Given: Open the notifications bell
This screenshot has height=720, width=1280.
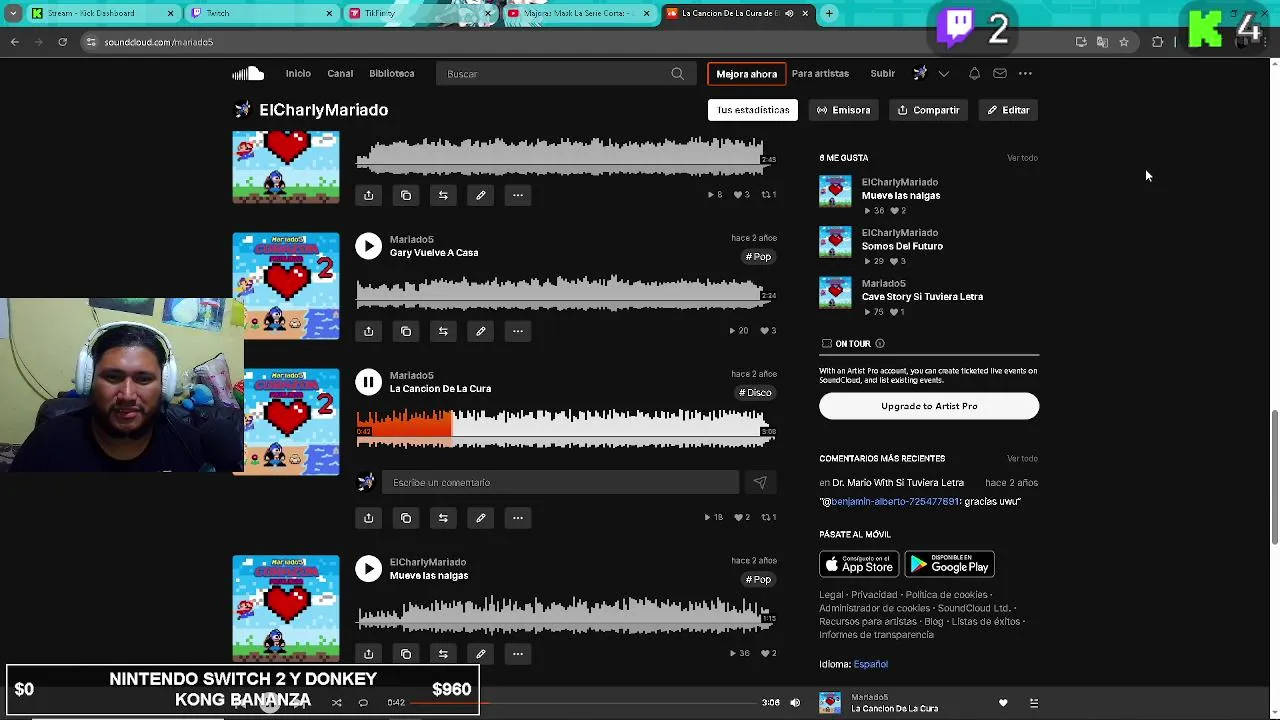Looking at the screenshot, I should point(974,73).
